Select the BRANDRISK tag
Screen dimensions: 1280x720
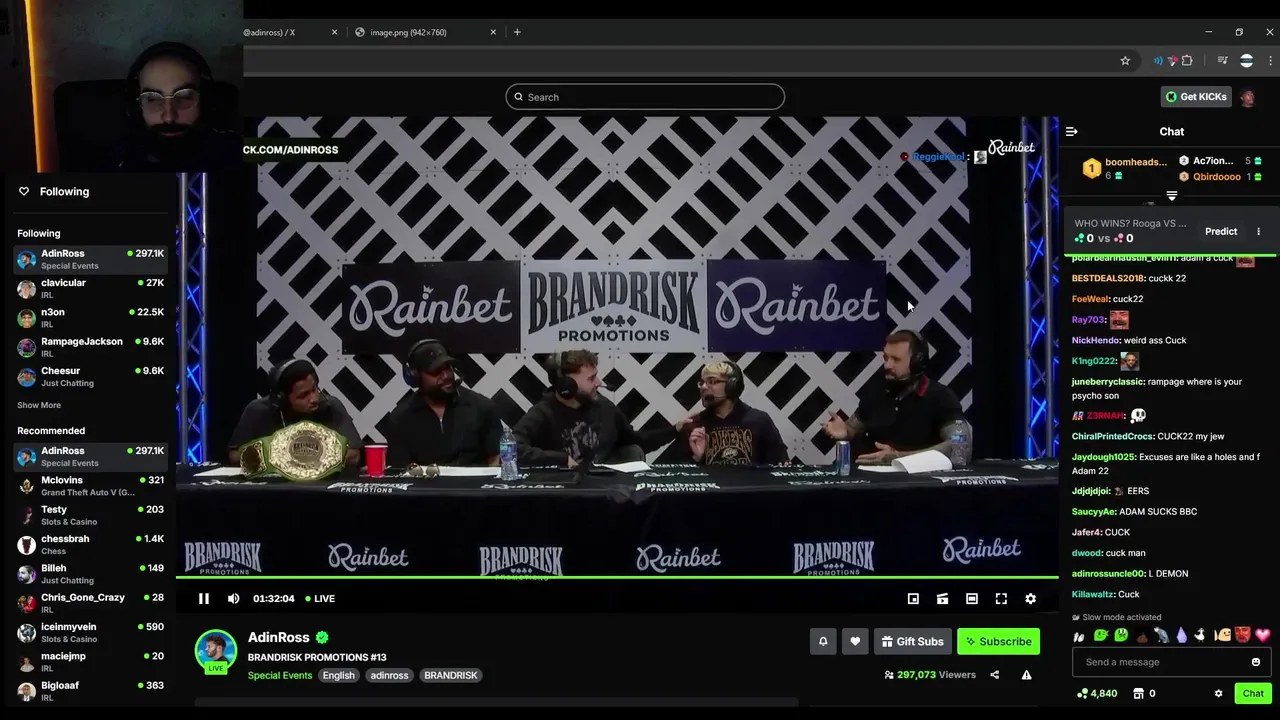pyautogui.click(x=450, y=675)
